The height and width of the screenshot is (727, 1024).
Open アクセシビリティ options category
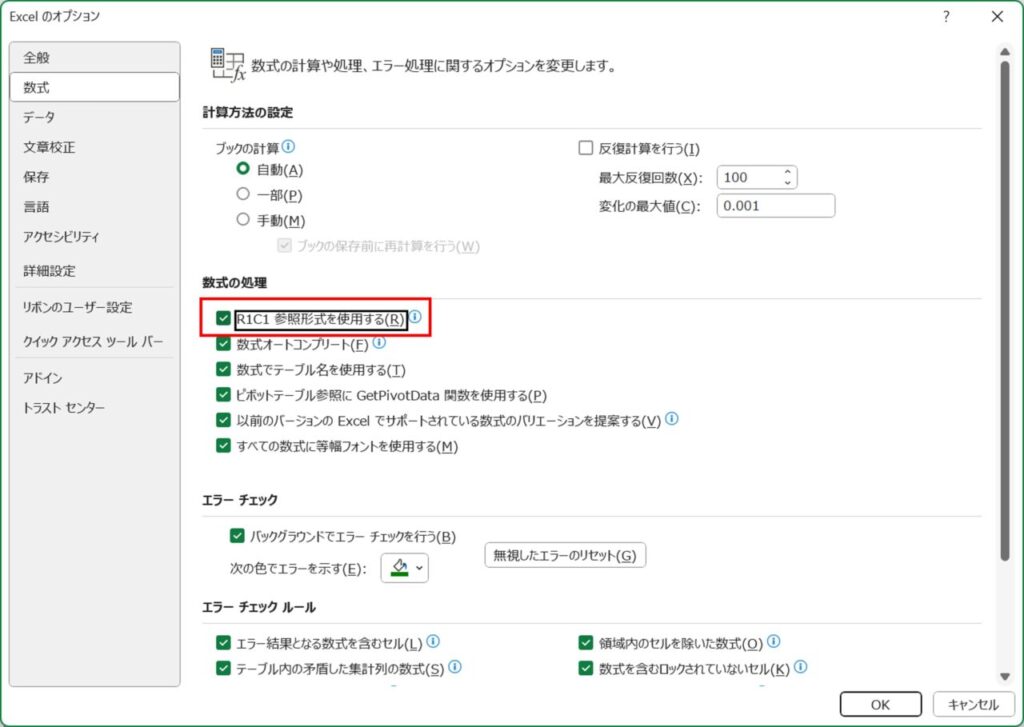click(x=95, y=236)
